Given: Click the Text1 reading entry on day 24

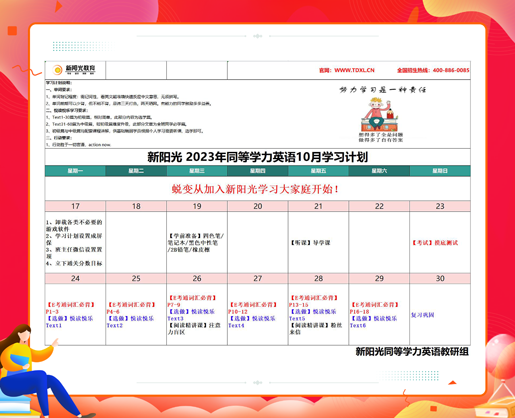Looking at the screenshot, I should coord(54,325).
